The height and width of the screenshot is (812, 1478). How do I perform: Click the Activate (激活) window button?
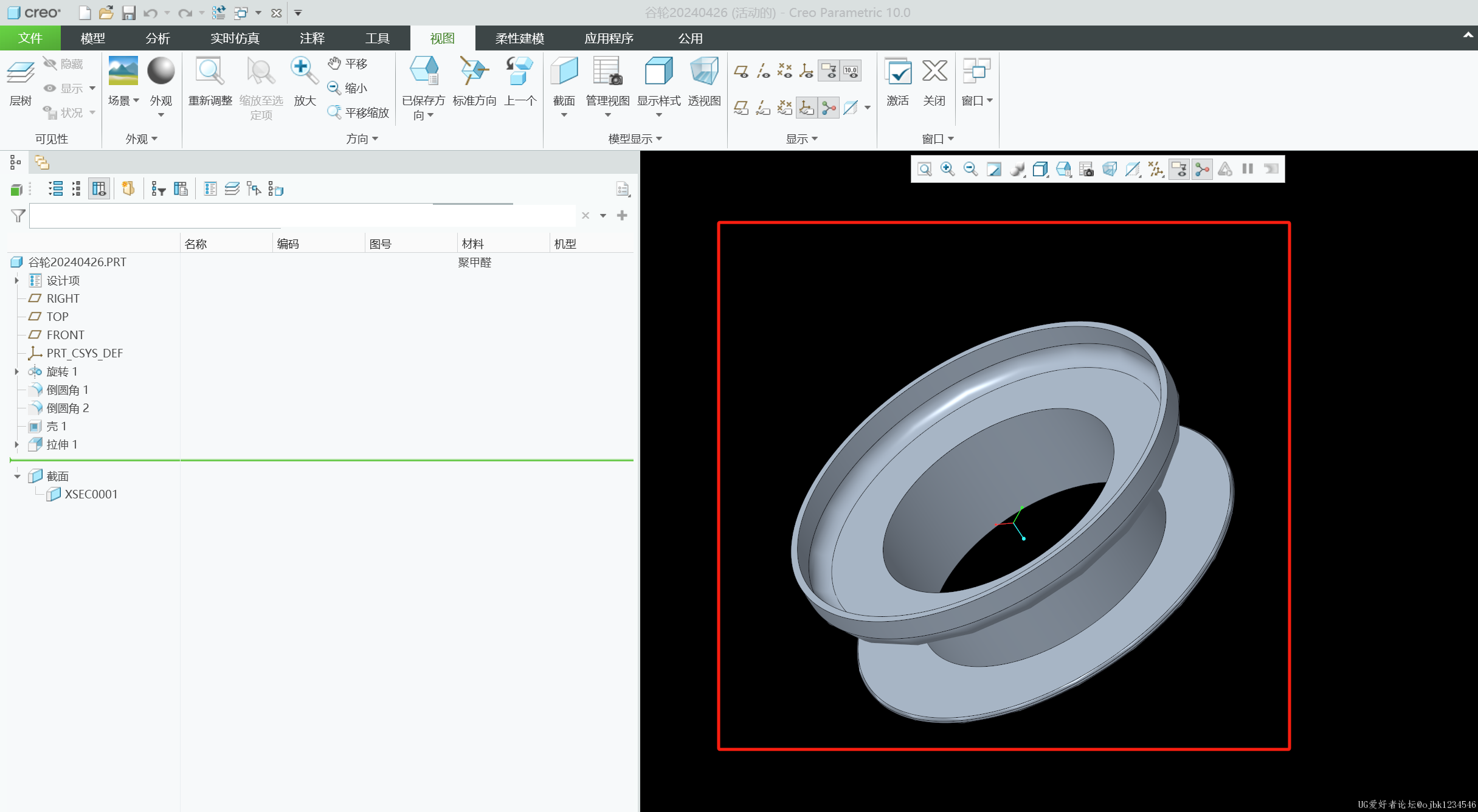(897, 82)
